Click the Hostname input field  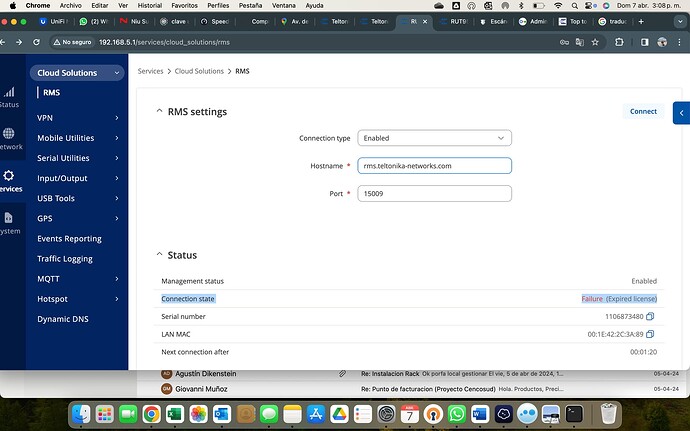[434, 166]
